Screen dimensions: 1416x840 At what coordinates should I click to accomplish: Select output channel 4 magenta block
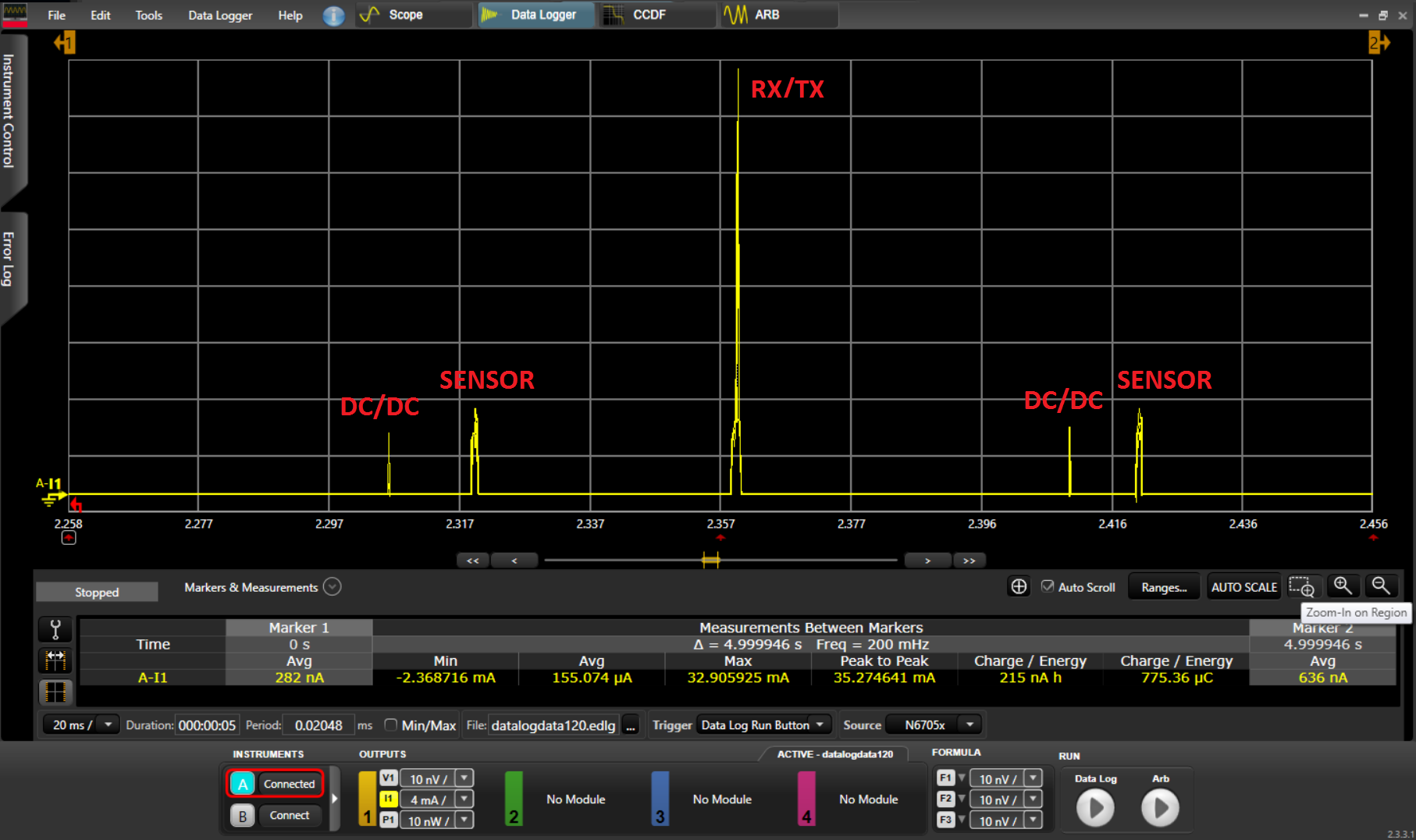click(806, 799)
